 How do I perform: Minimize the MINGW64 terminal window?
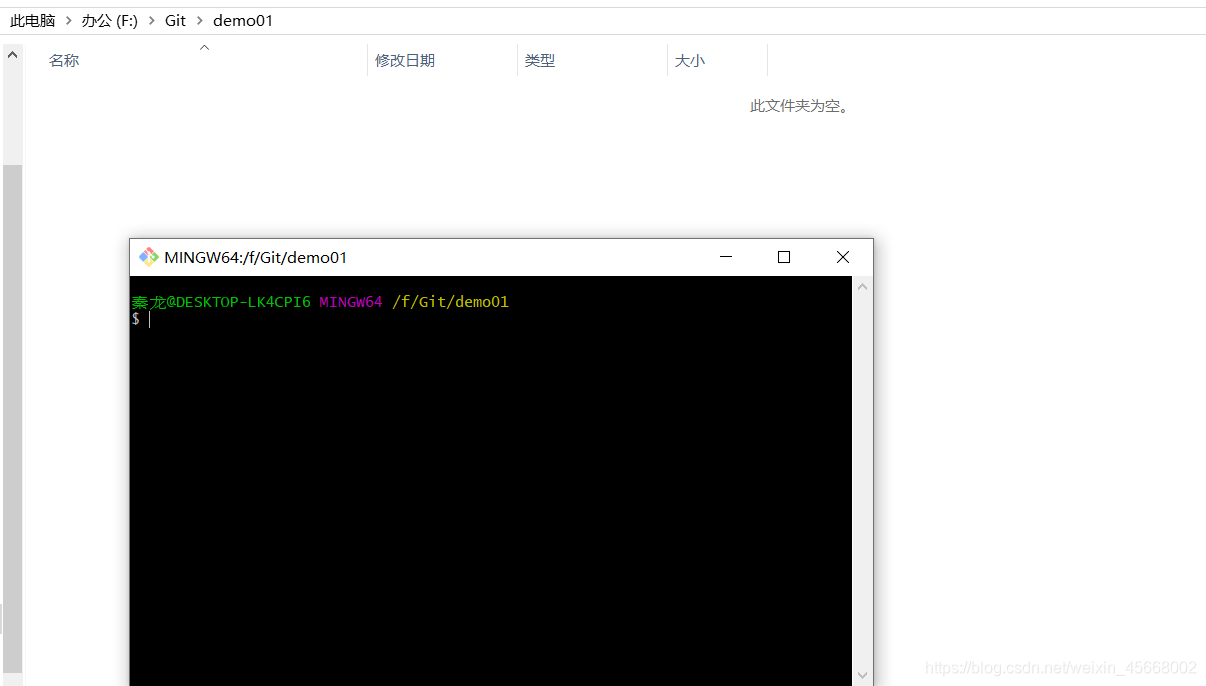[x=726, y=257]
